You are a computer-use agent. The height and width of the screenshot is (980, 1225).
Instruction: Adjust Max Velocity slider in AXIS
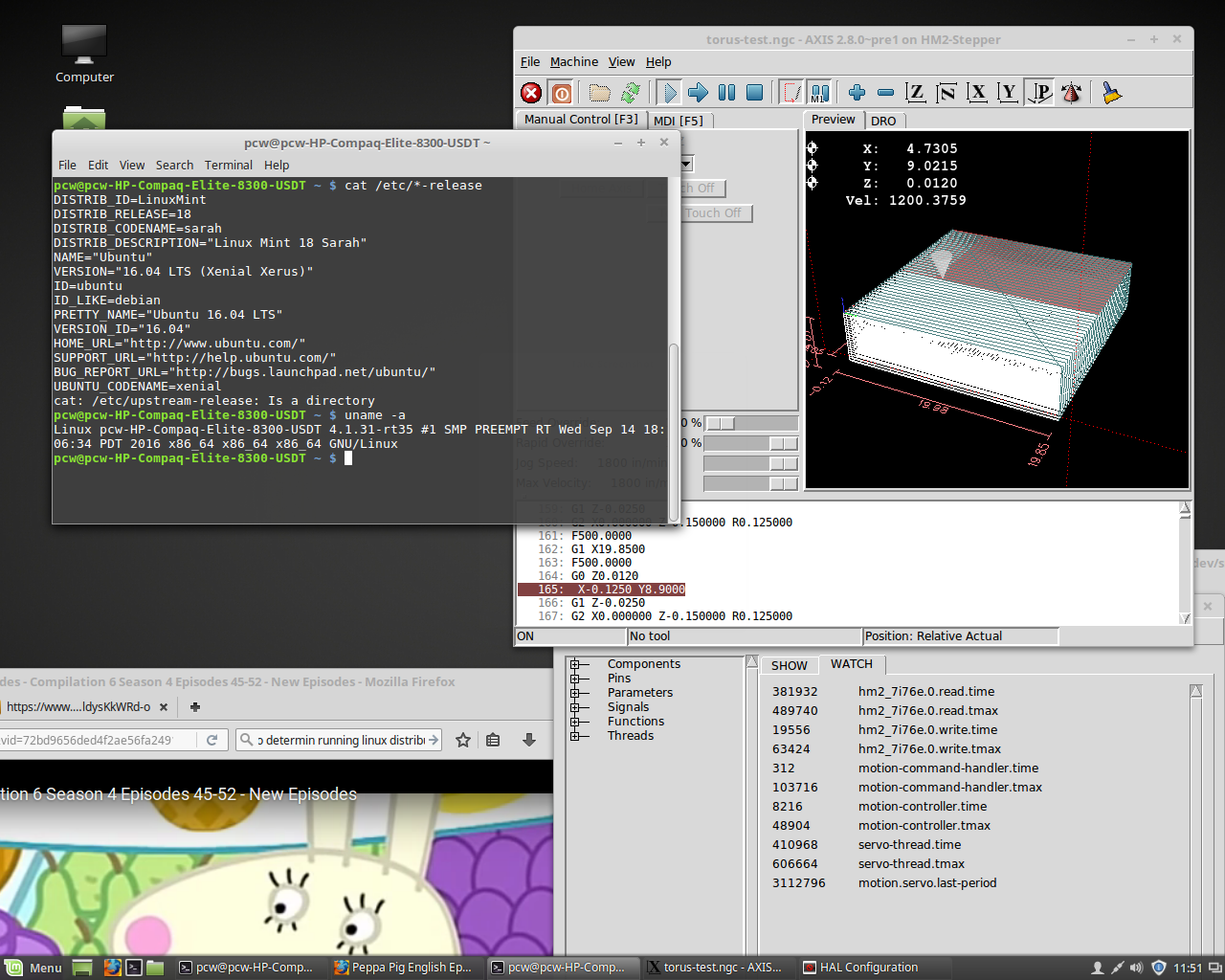point(751,483)
